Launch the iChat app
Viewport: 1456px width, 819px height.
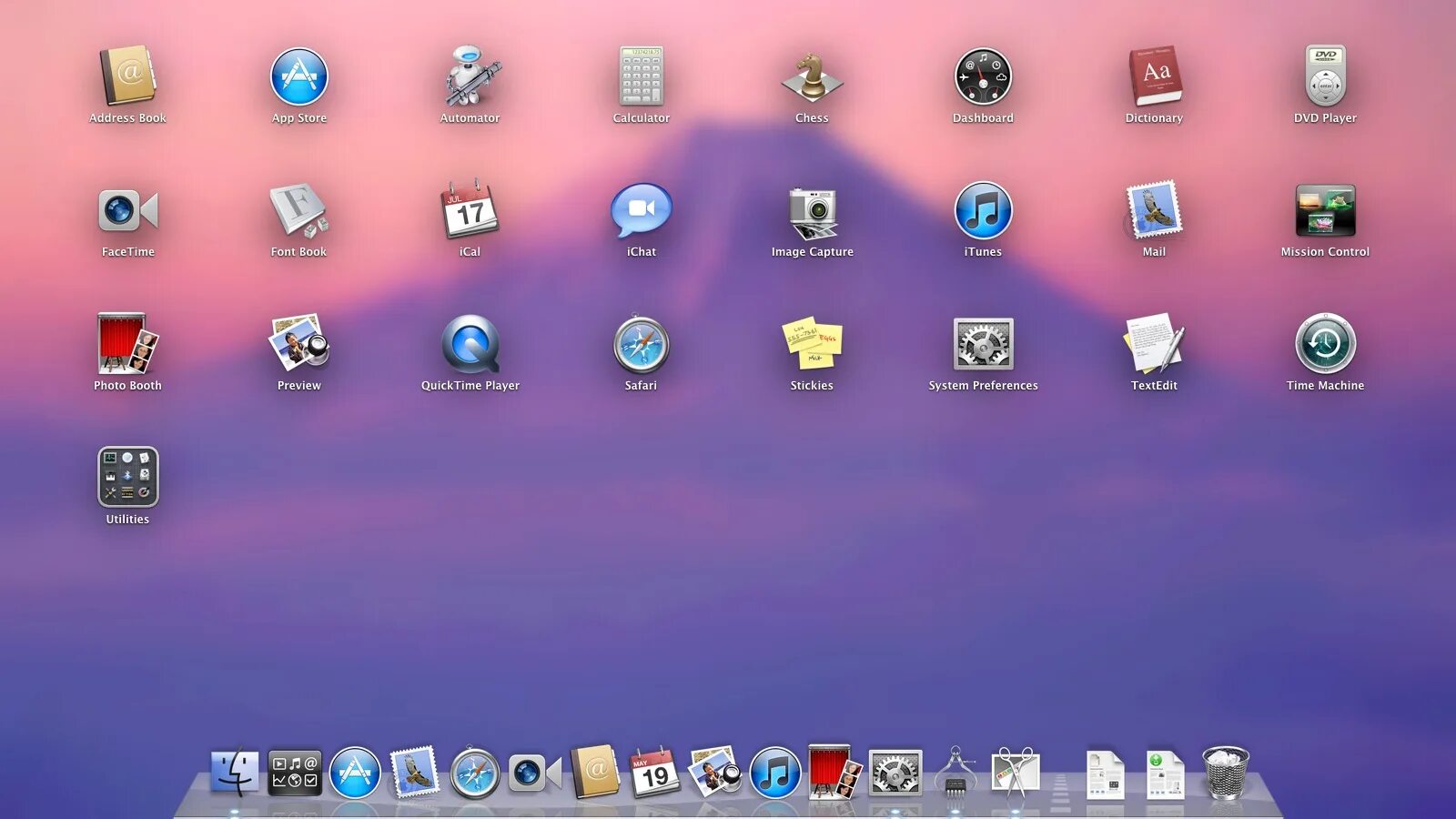[642, 210]
